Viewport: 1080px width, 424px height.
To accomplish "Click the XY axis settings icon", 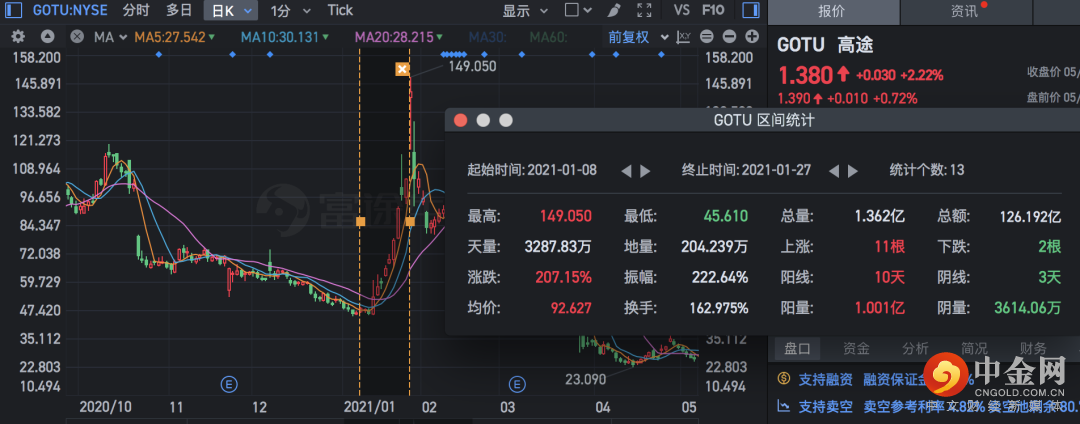I will pos(684,37).
